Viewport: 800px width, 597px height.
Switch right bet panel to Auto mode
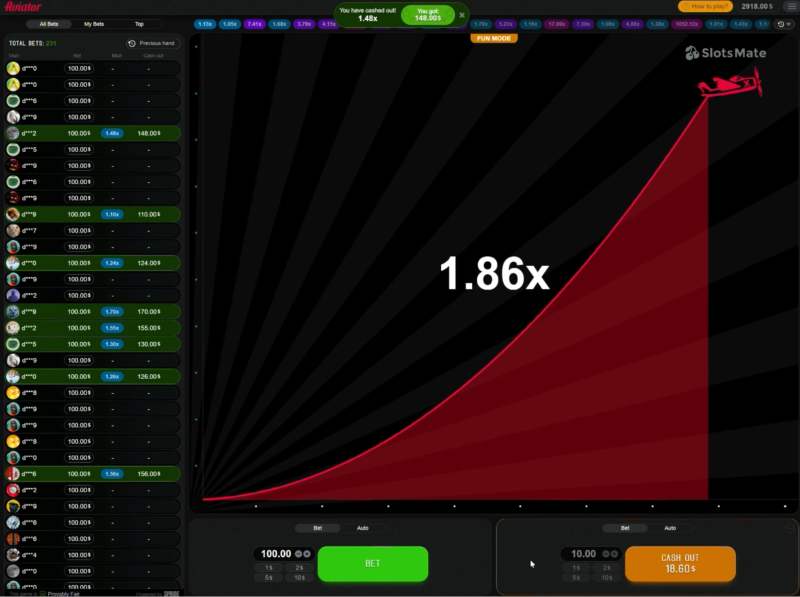(669, 528)
